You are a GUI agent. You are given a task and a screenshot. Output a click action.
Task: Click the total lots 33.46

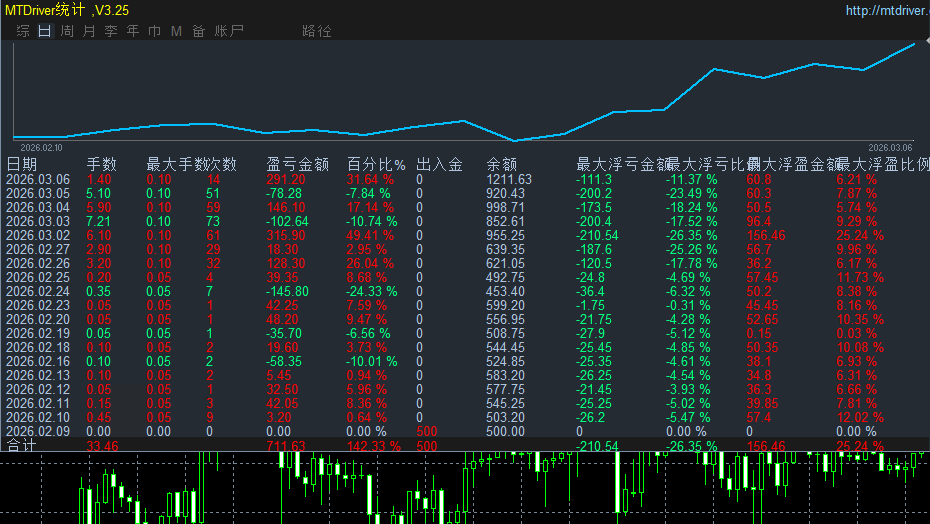tap(103, 446)
